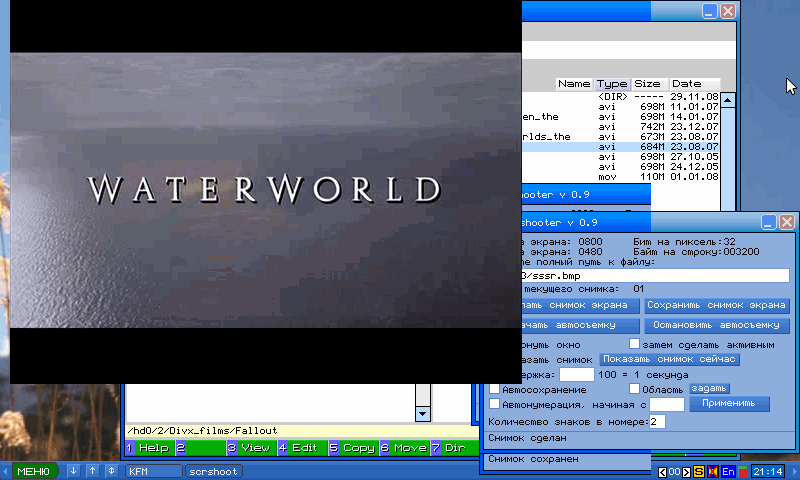Screen dimensions: 800x480
Task: Click Сохранить снимок экрана button
Action: click(715, 305)
